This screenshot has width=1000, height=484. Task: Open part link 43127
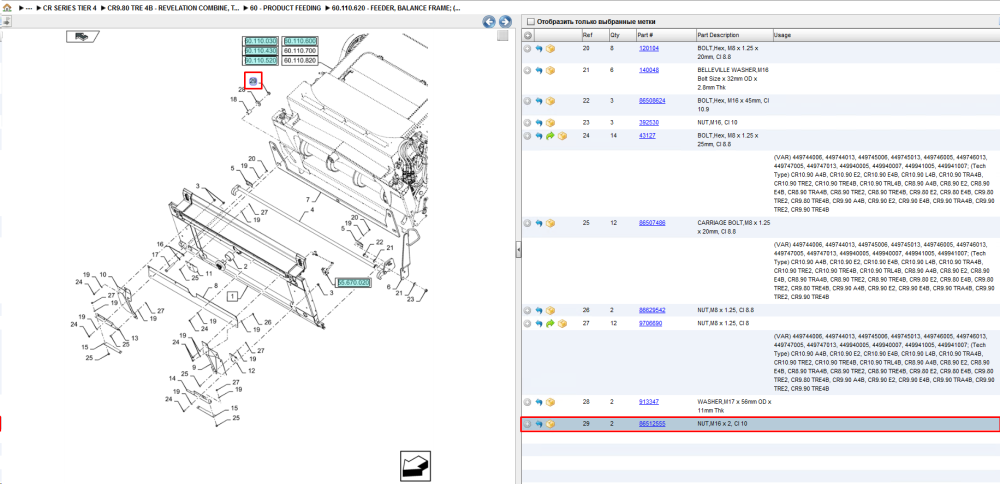(x=647, y=136)
